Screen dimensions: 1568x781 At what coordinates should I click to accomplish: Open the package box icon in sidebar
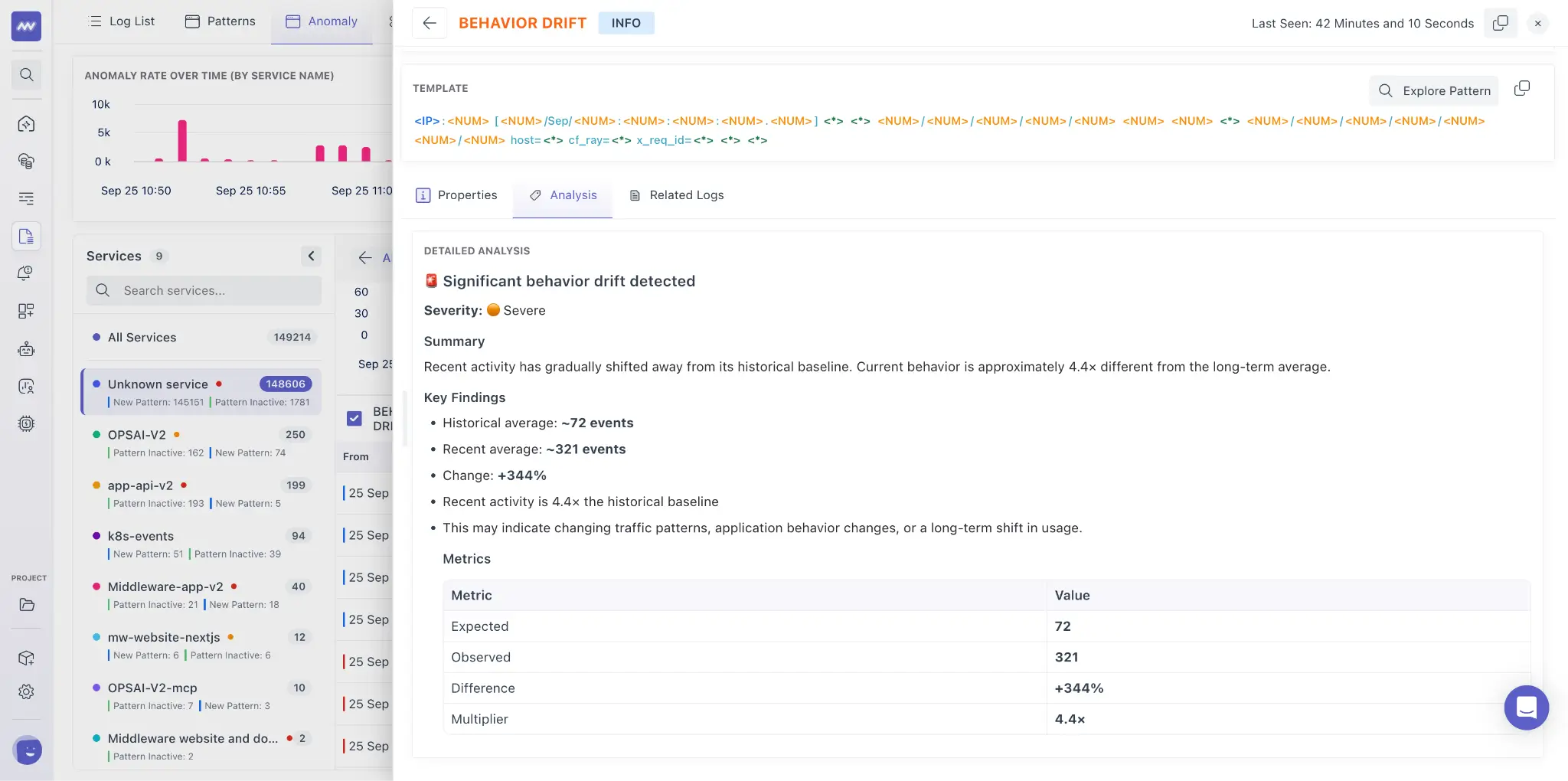(x=26, y=658)
